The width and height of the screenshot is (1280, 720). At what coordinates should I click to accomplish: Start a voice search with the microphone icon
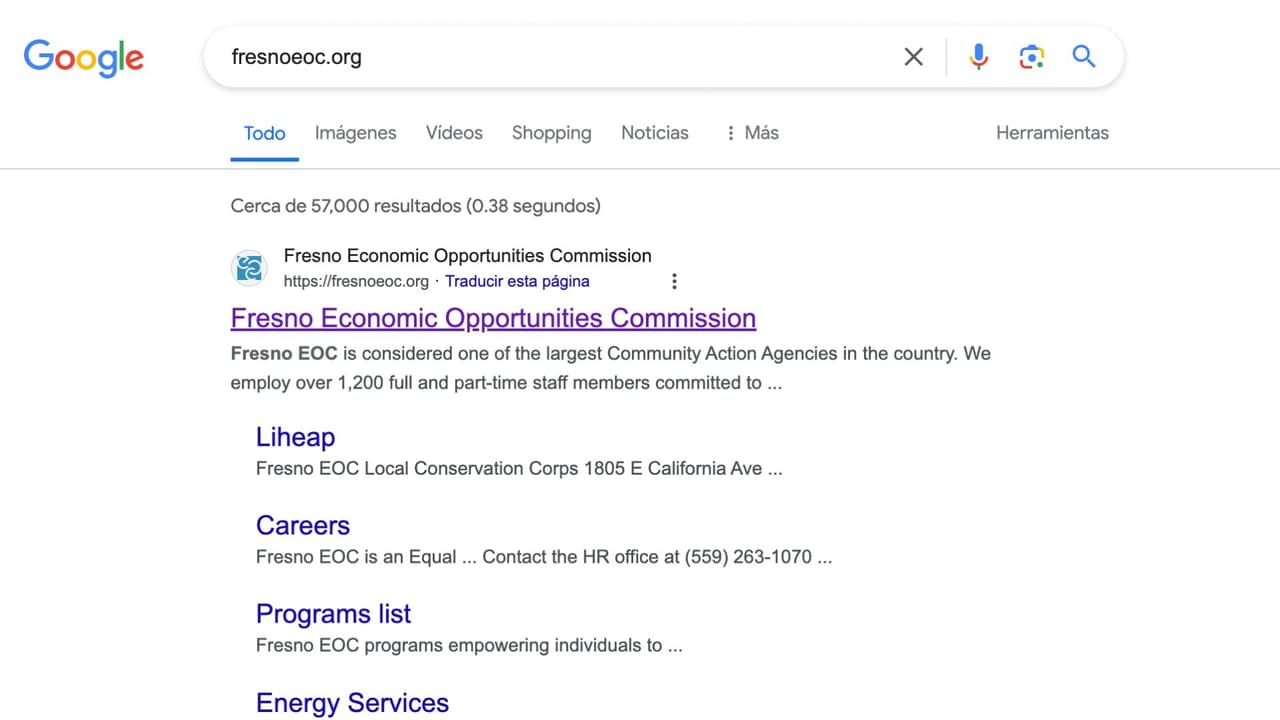978,57
